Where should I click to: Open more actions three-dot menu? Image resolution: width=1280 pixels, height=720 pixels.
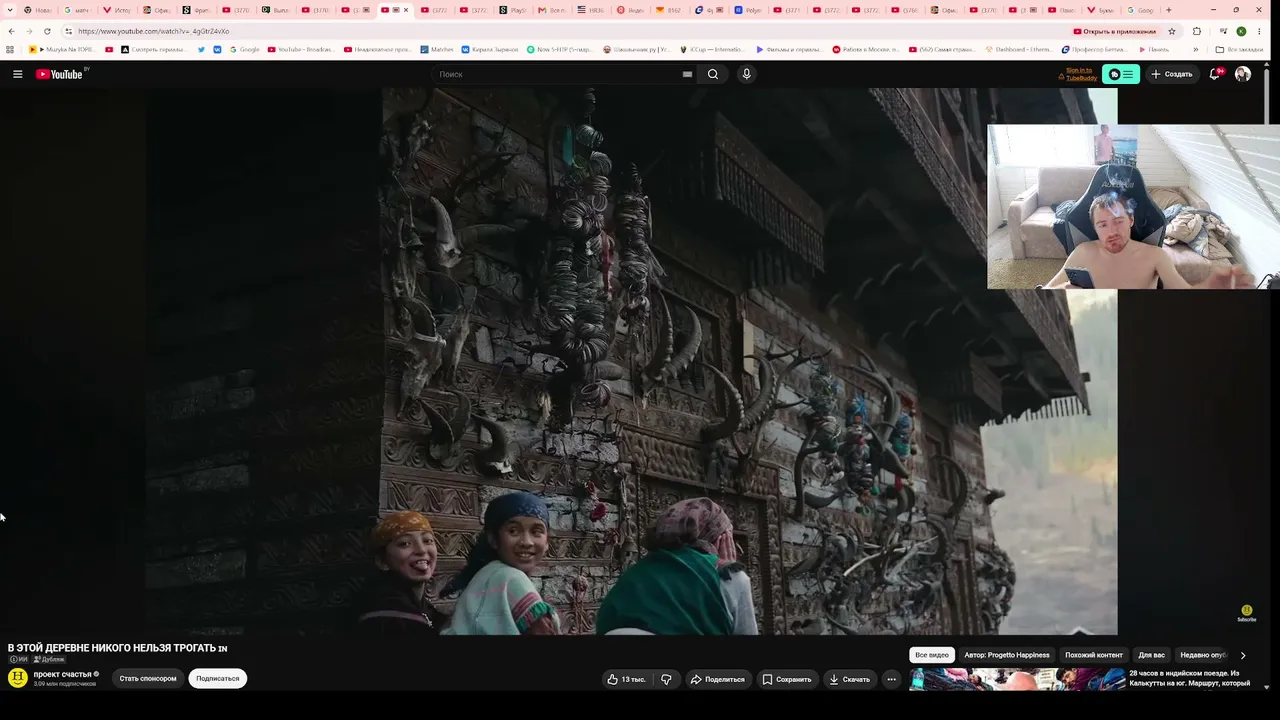[892, 679]
